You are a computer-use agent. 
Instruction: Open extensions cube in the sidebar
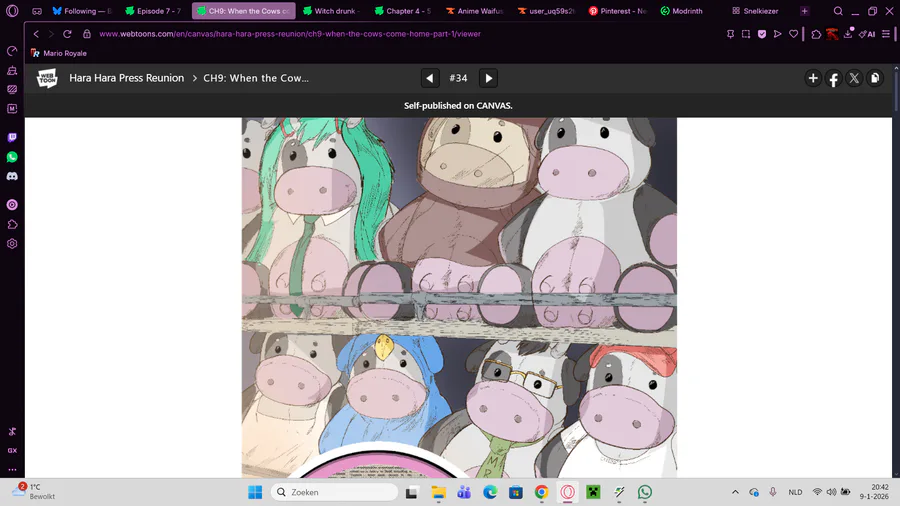point(12,224)
